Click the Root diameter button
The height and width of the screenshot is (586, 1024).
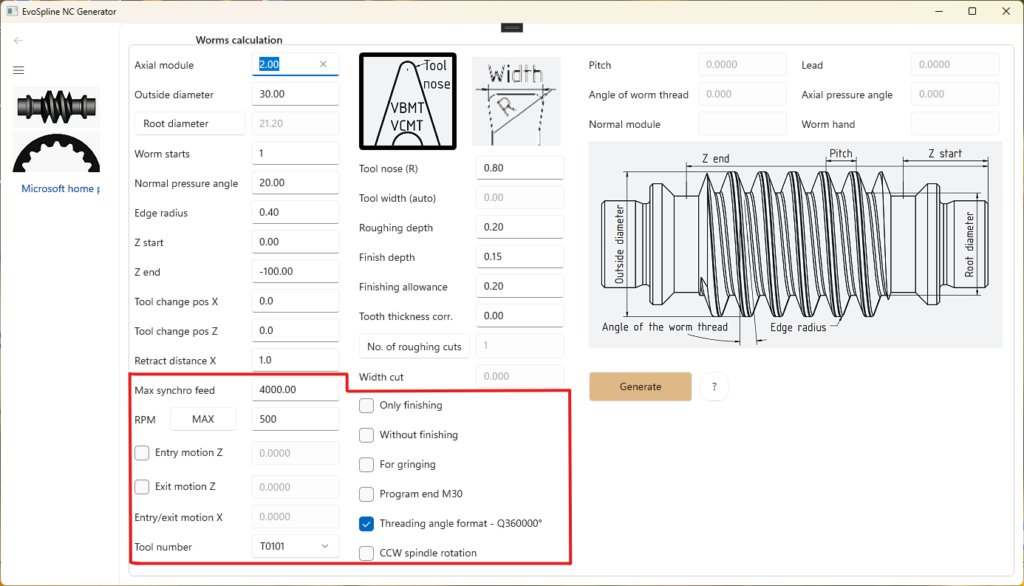pos(189,124)
